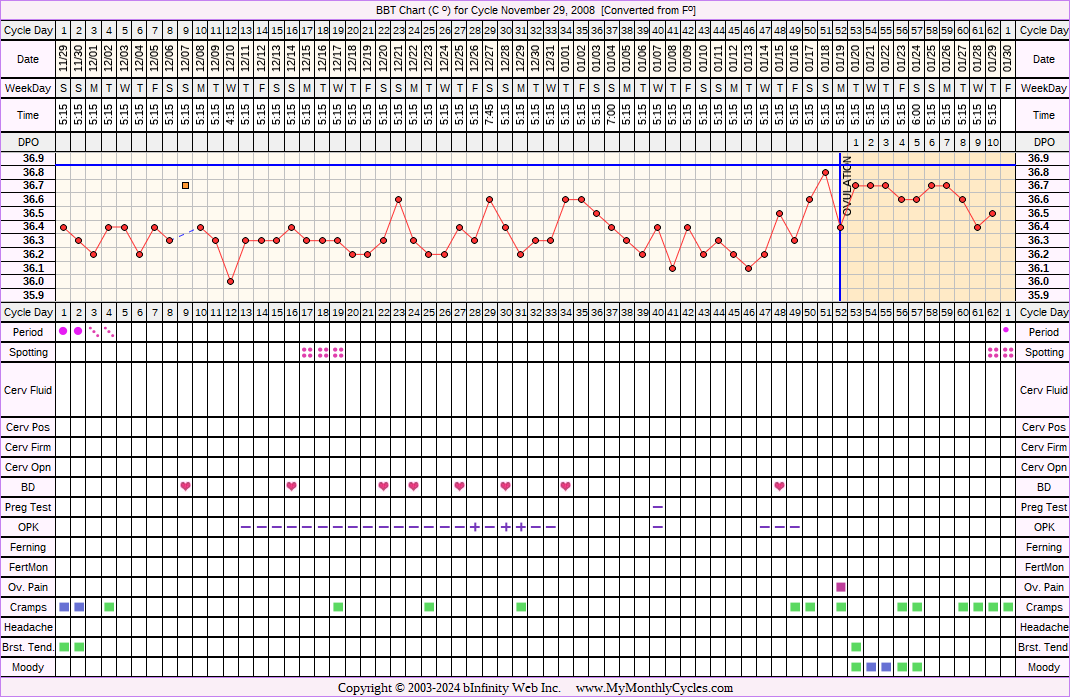Open the www.MyMonthlyCycles.com link

click(654, 688)
